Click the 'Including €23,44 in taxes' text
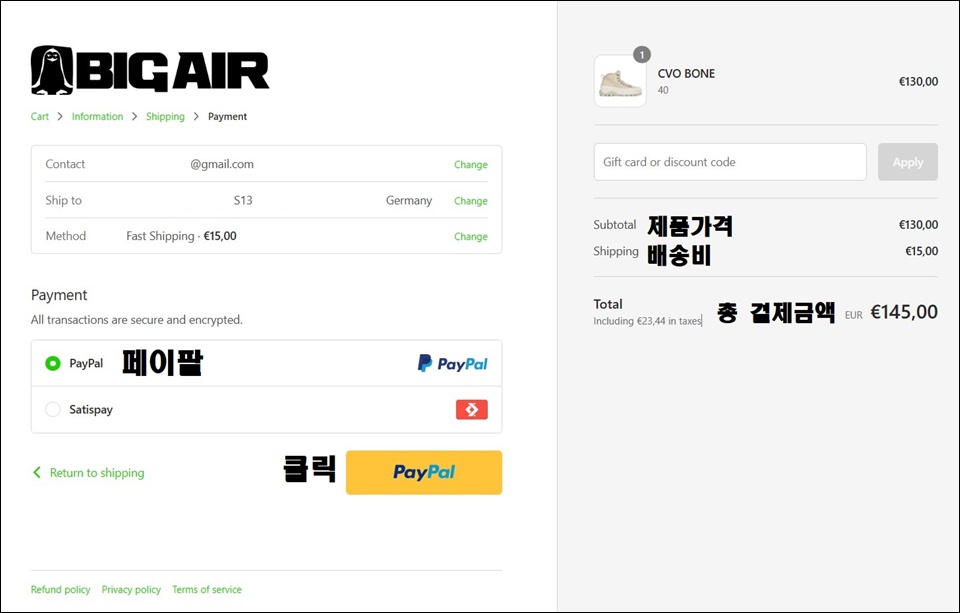 click(x=647, y=321)
